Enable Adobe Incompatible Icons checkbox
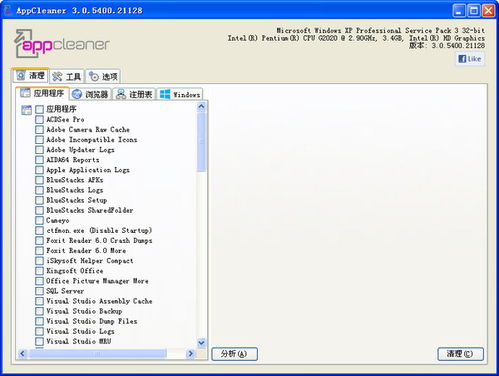The image size is (499, 376). (x=39, y=139)
